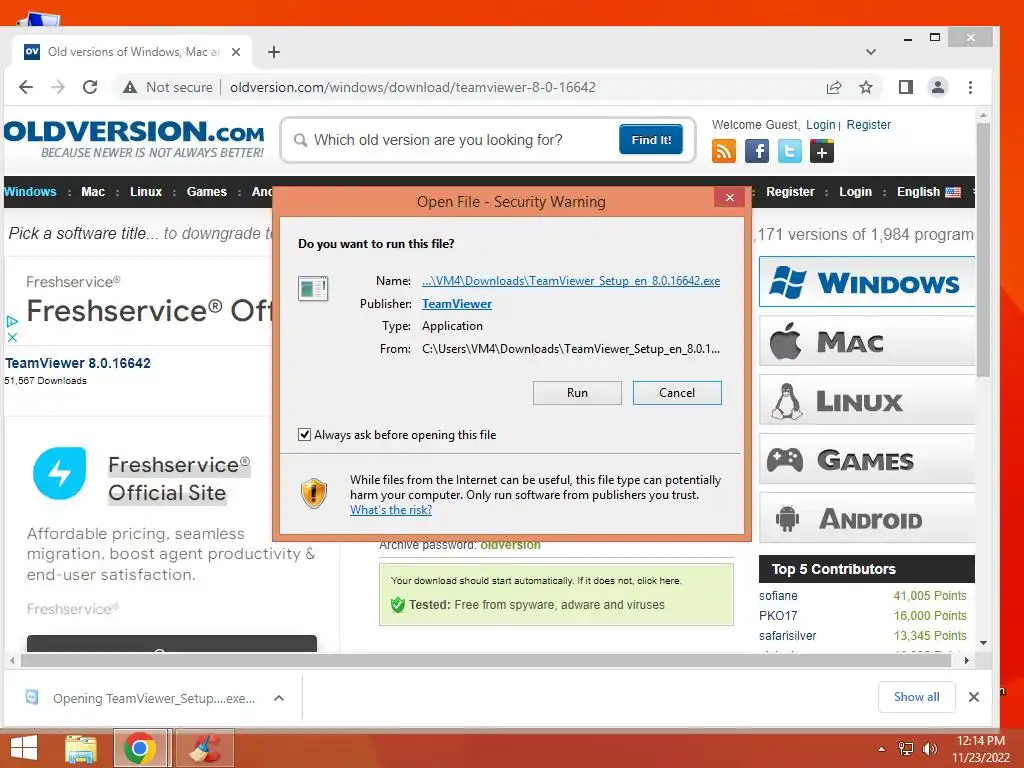Click the browser back arrow
The image size is (1024, 768).
point(25,87)
